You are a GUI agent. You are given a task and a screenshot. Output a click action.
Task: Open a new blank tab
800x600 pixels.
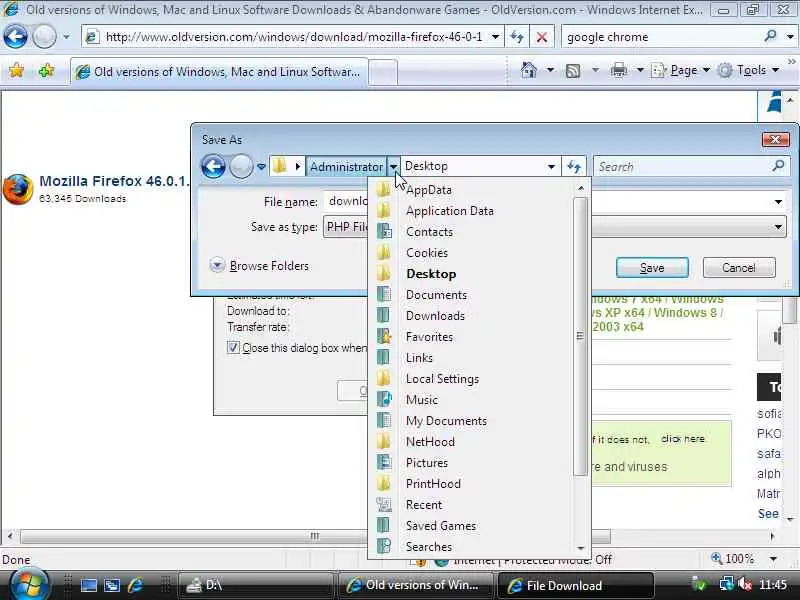coord(383,72)
